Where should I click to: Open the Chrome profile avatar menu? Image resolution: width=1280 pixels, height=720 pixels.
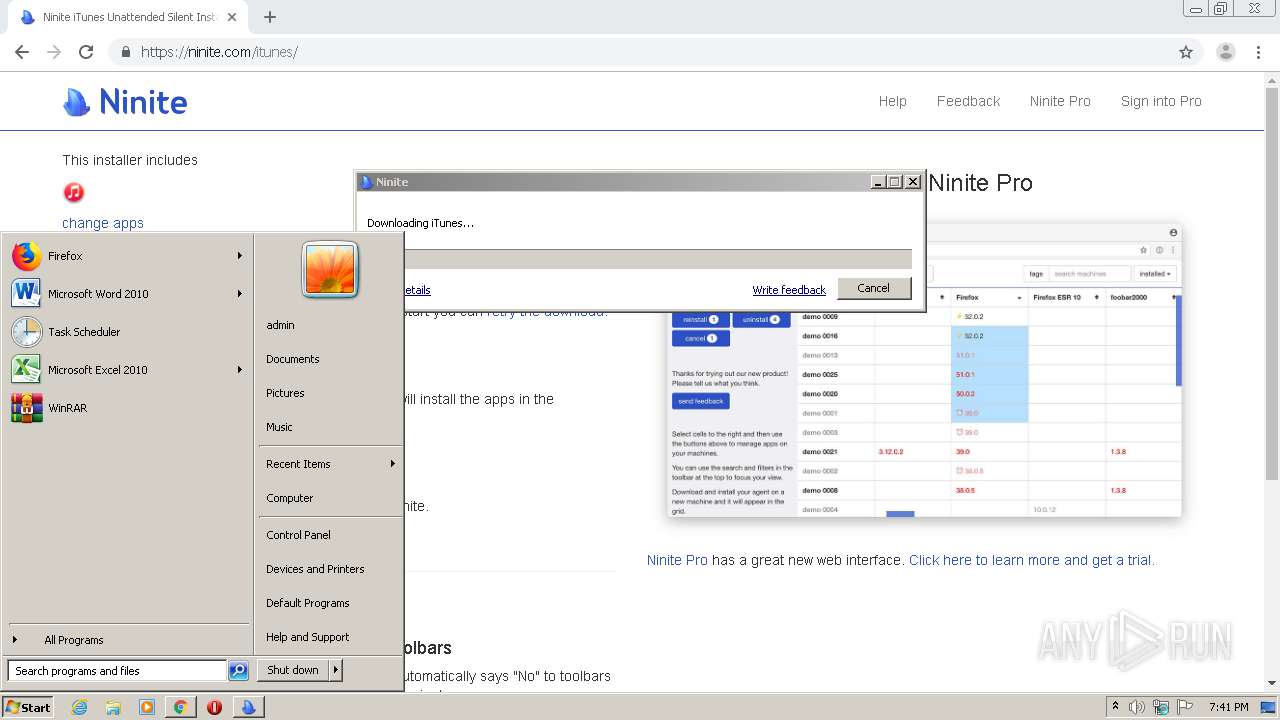(1225, 52)
